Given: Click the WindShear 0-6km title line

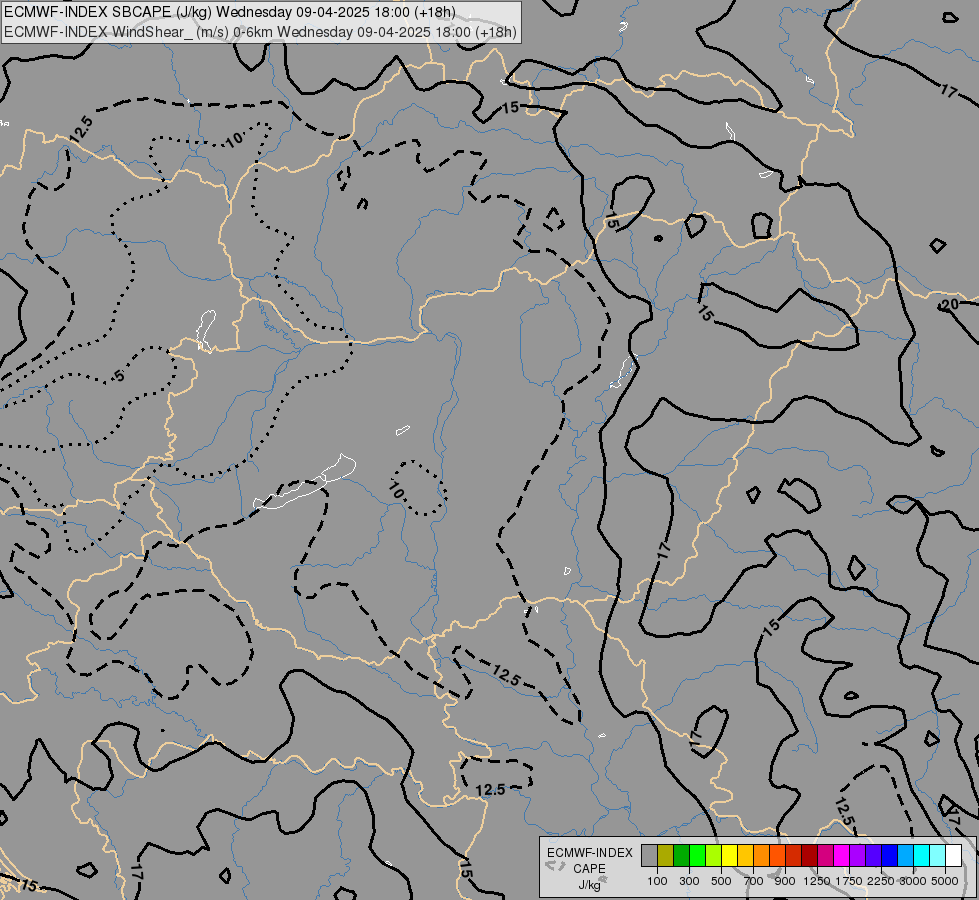Looking at the screenshot, I should pos(260,32).
